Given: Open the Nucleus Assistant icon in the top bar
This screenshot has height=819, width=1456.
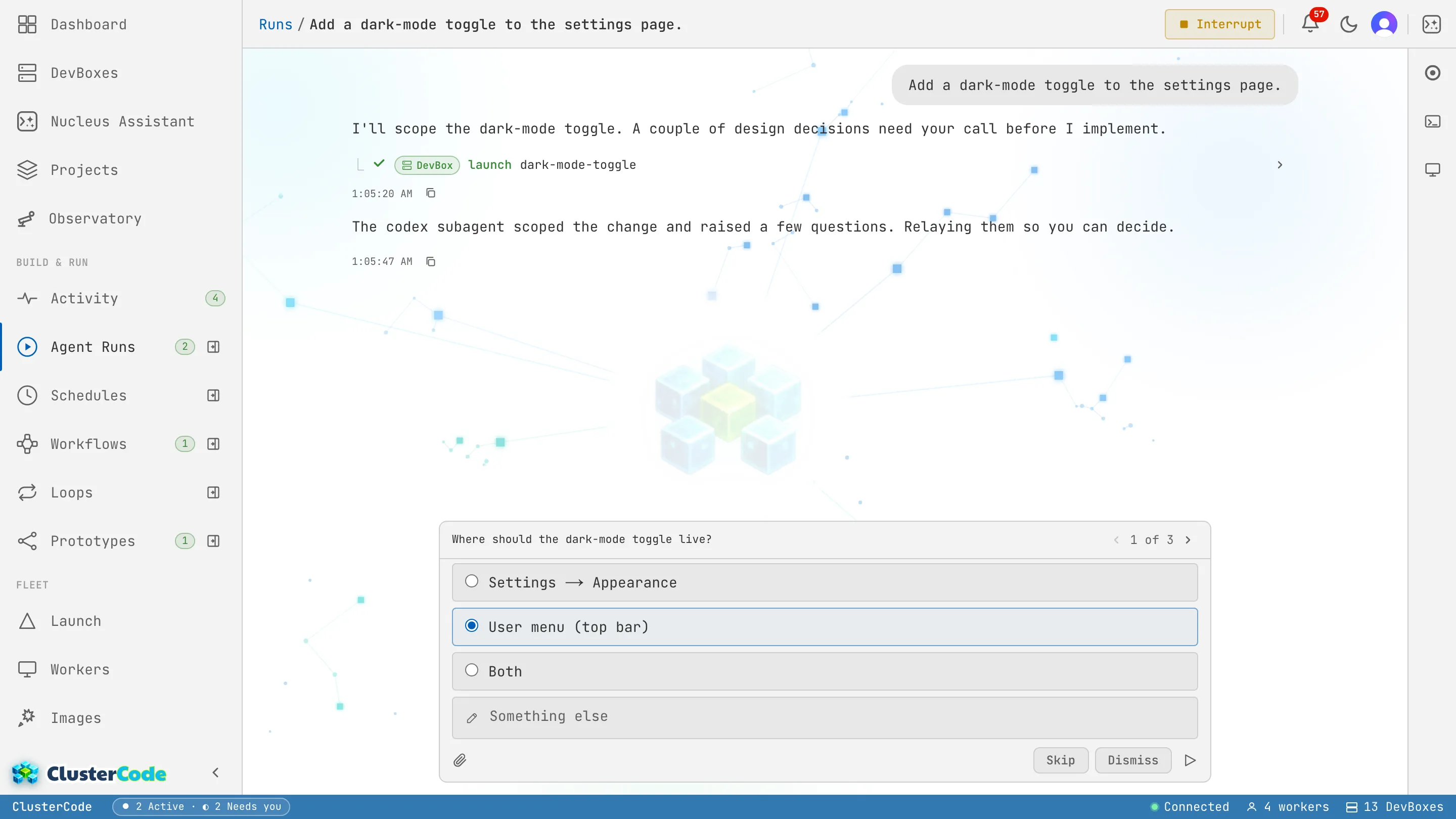Looking at the screenshot, I should [x=1431, y=24].
